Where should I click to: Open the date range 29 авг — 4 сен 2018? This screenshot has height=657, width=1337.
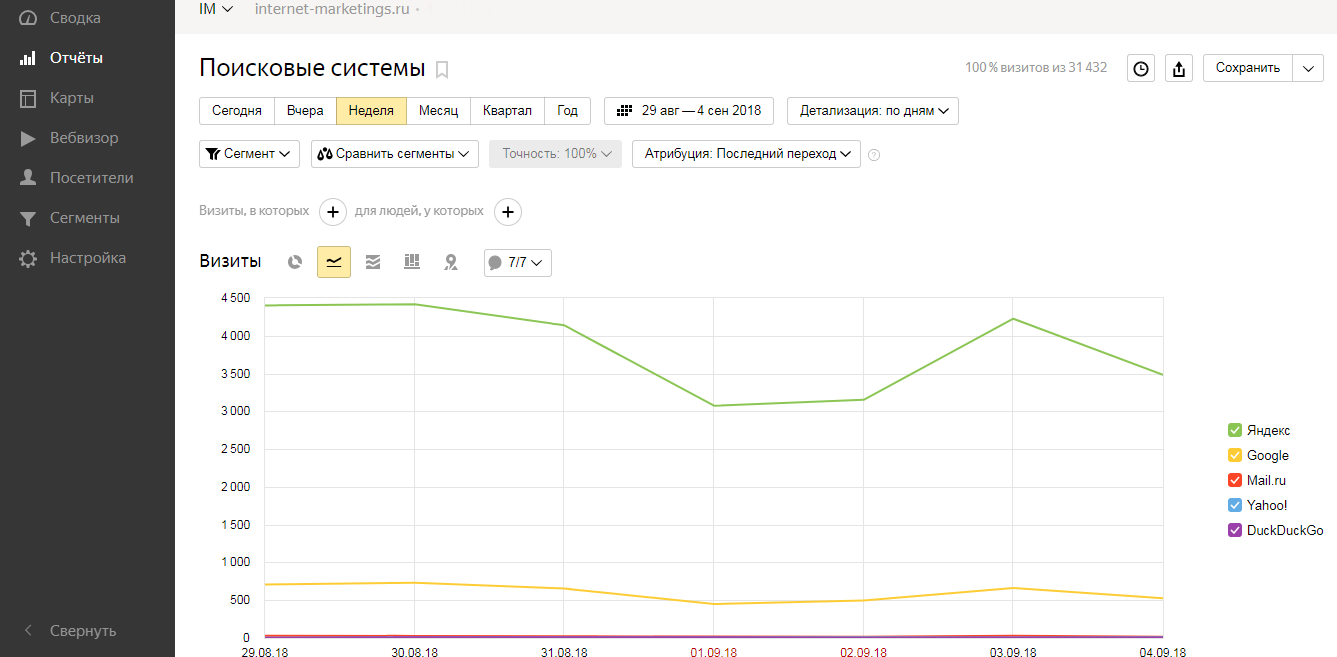click(x=689, y=110)
